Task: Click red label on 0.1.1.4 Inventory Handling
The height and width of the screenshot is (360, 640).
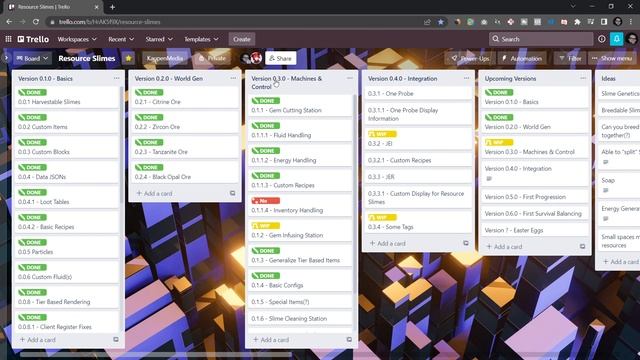Action: click(x=266, y=201)
